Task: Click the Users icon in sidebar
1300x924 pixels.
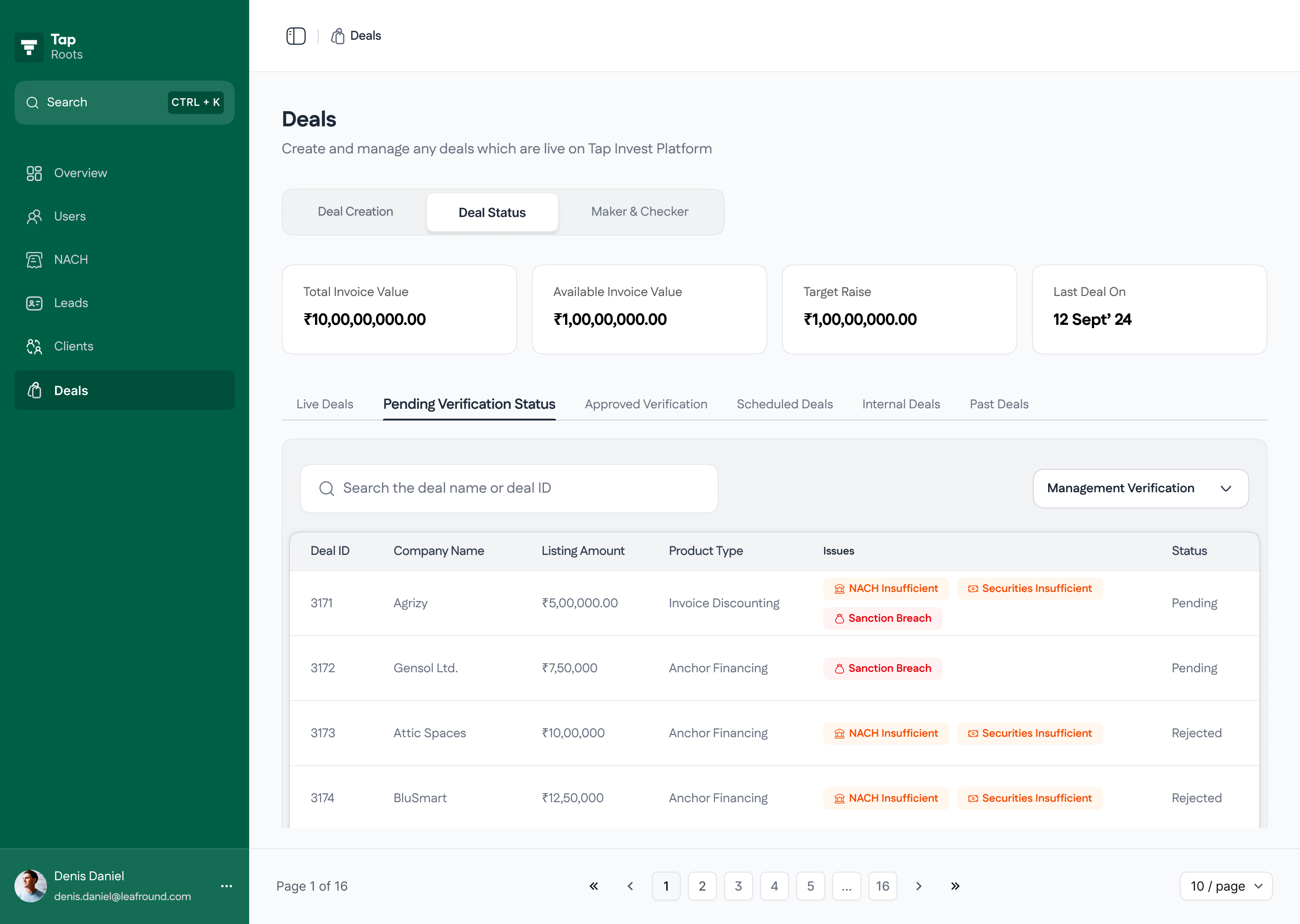Action: (34, 217)
